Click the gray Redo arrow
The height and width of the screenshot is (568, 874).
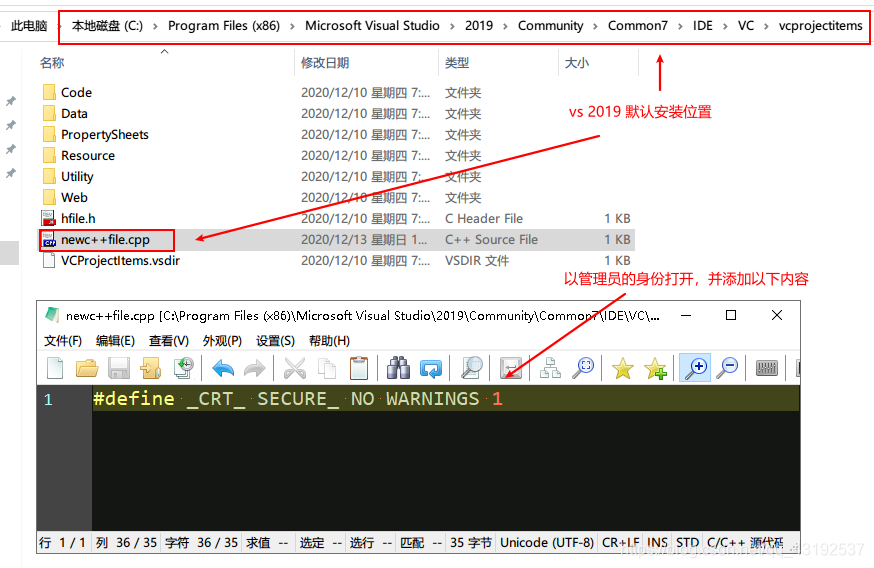point(255,368)
